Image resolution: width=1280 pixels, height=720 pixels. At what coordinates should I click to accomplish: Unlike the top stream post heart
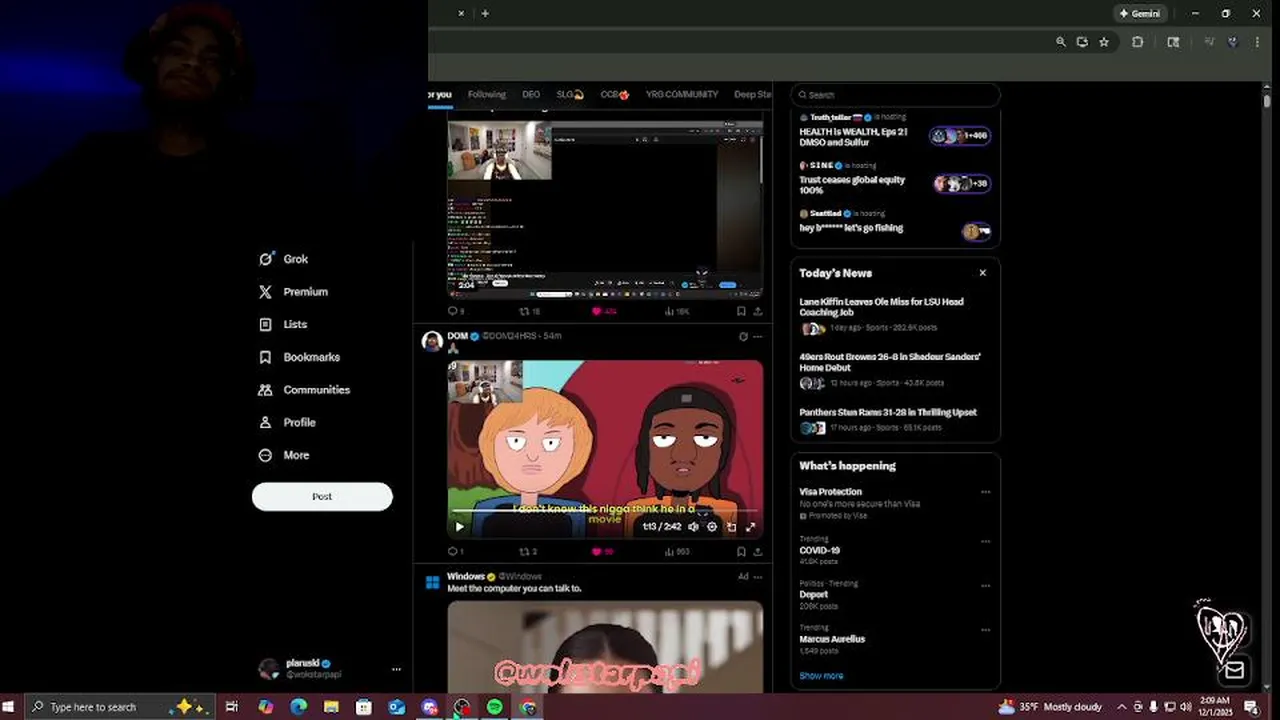click(603, 311)
